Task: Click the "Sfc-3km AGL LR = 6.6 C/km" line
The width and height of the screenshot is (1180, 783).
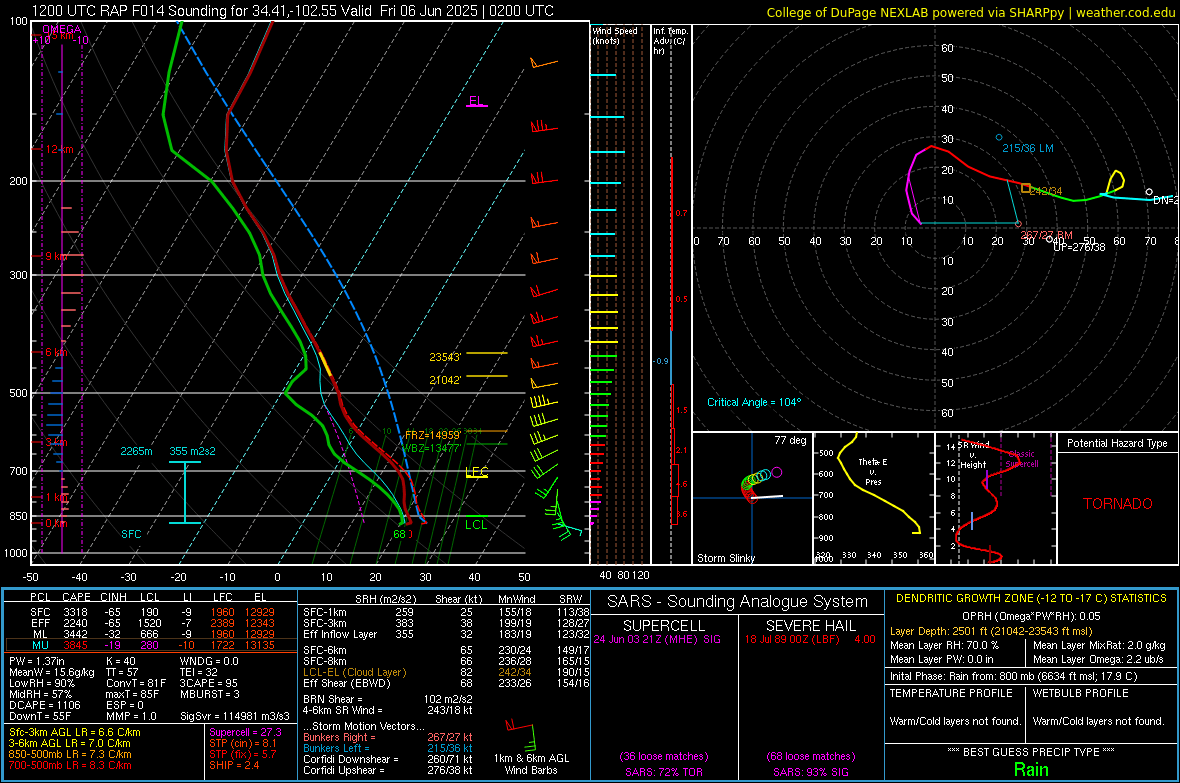Action: (x=75, y=732)
